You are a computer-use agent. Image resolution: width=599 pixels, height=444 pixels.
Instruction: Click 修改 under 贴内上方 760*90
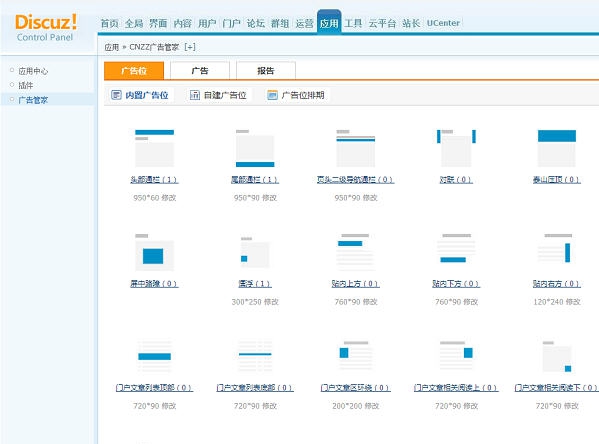[370, 302]
